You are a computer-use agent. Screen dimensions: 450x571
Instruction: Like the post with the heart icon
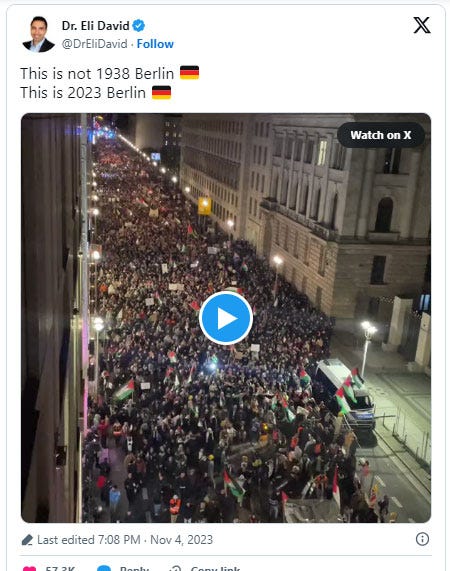(29, 568)
